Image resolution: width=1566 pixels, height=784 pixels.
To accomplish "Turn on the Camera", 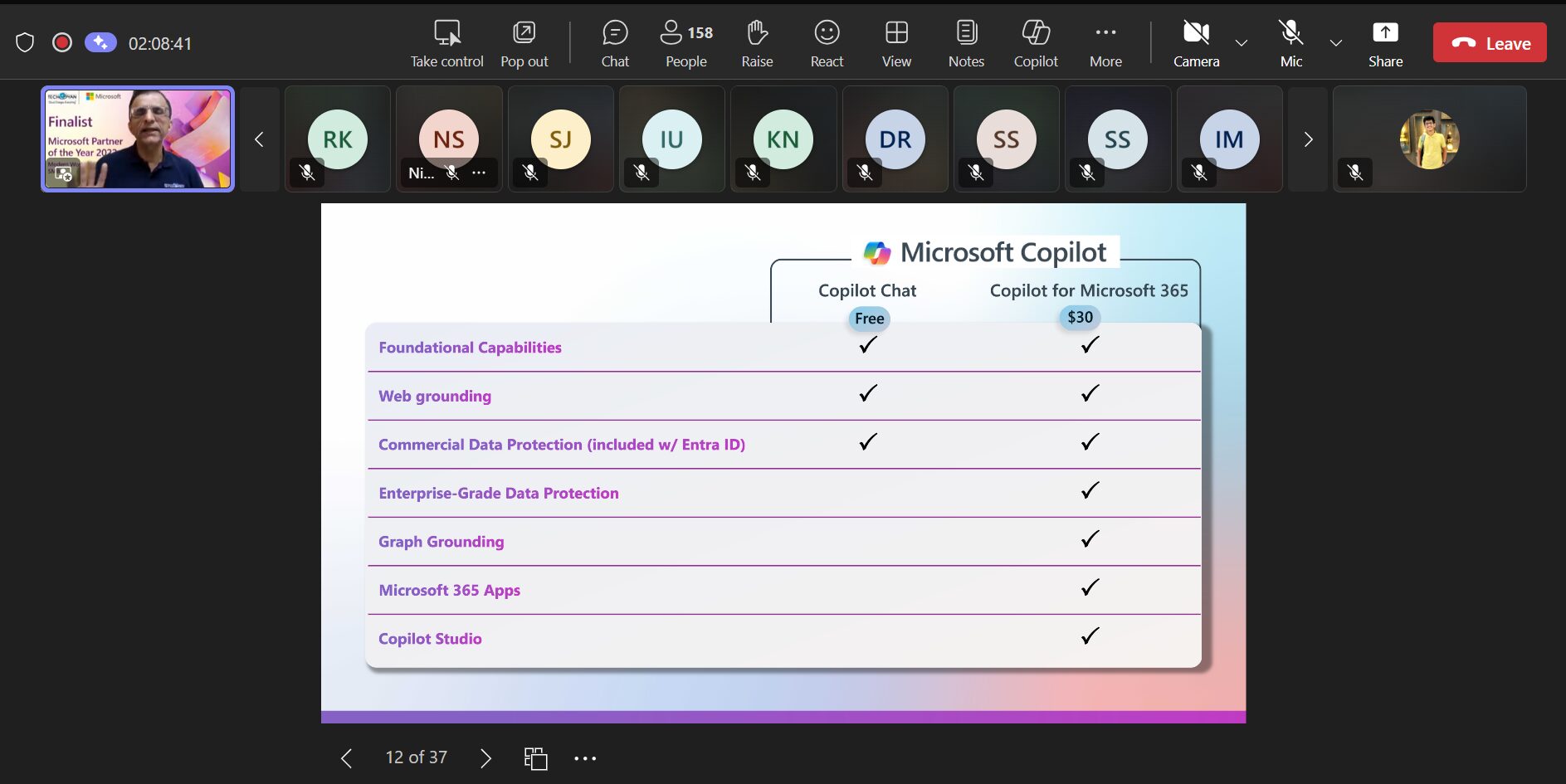I will tap(1196, 43).
